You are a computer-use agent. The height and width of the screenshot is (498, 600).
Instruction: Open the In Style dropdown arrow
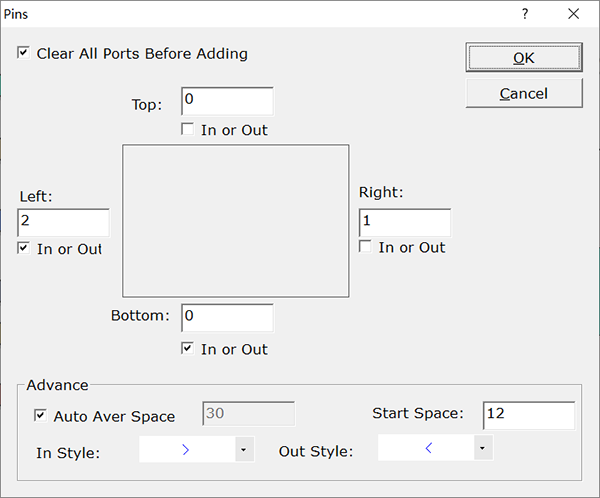coord(244,449)
